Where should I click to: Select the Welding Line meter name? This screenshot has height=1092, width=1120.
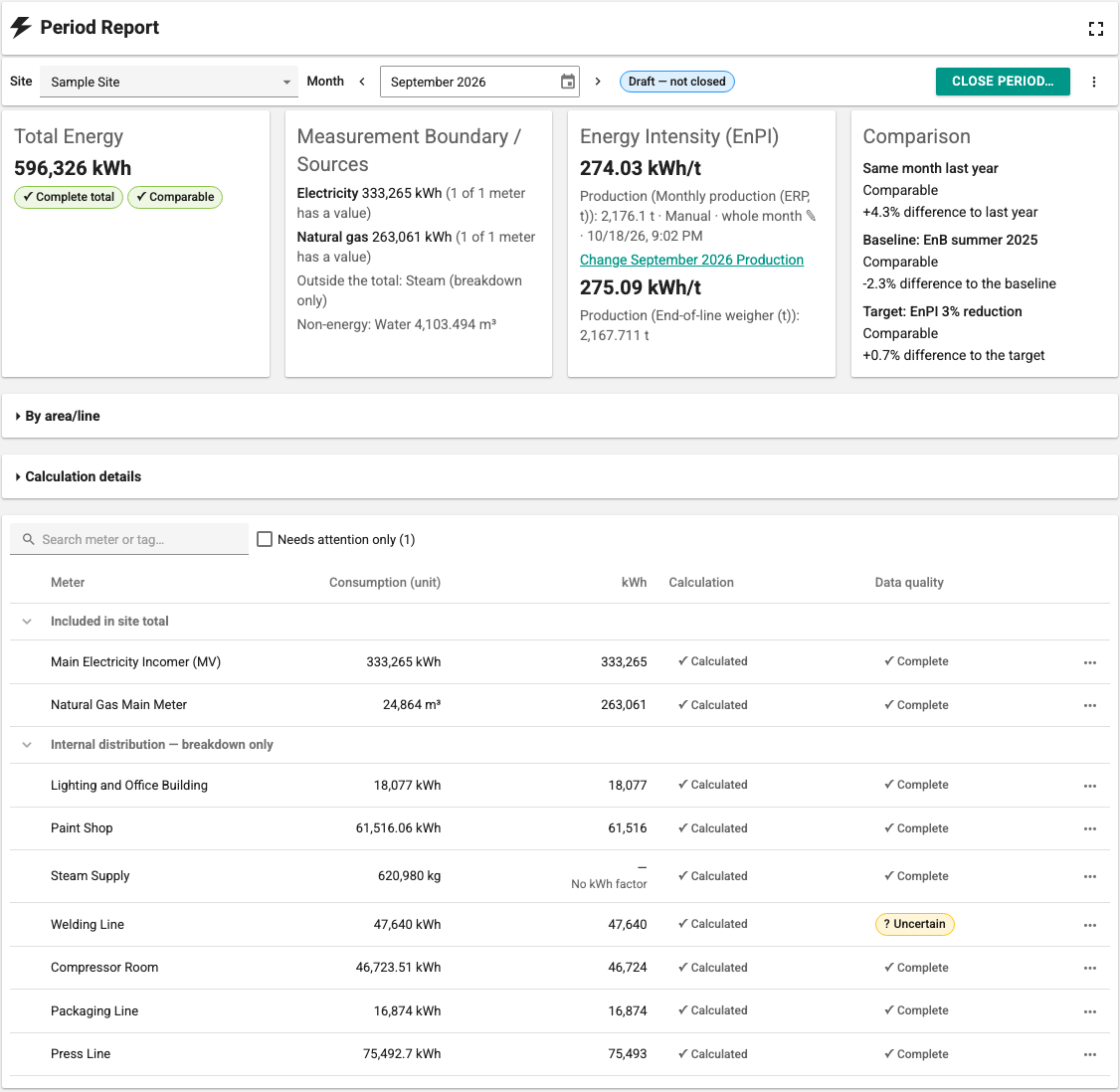tap(88, 924)
